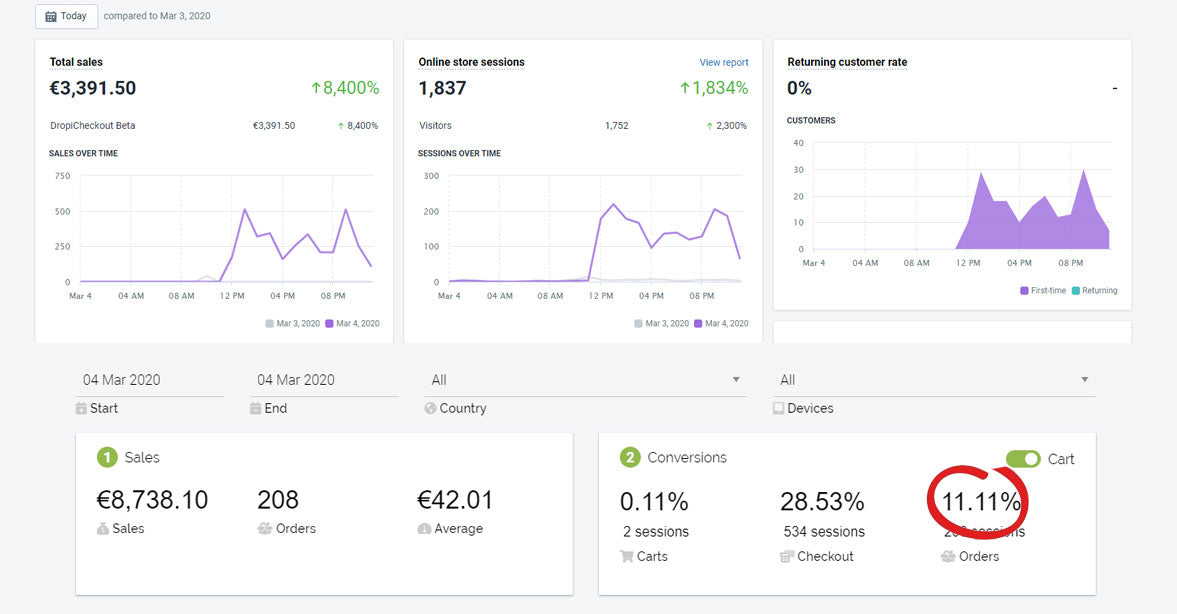Open the Today date picker button
Image resolution: width=1177 pixels, height=614 pixels.
tap(66, 16)
